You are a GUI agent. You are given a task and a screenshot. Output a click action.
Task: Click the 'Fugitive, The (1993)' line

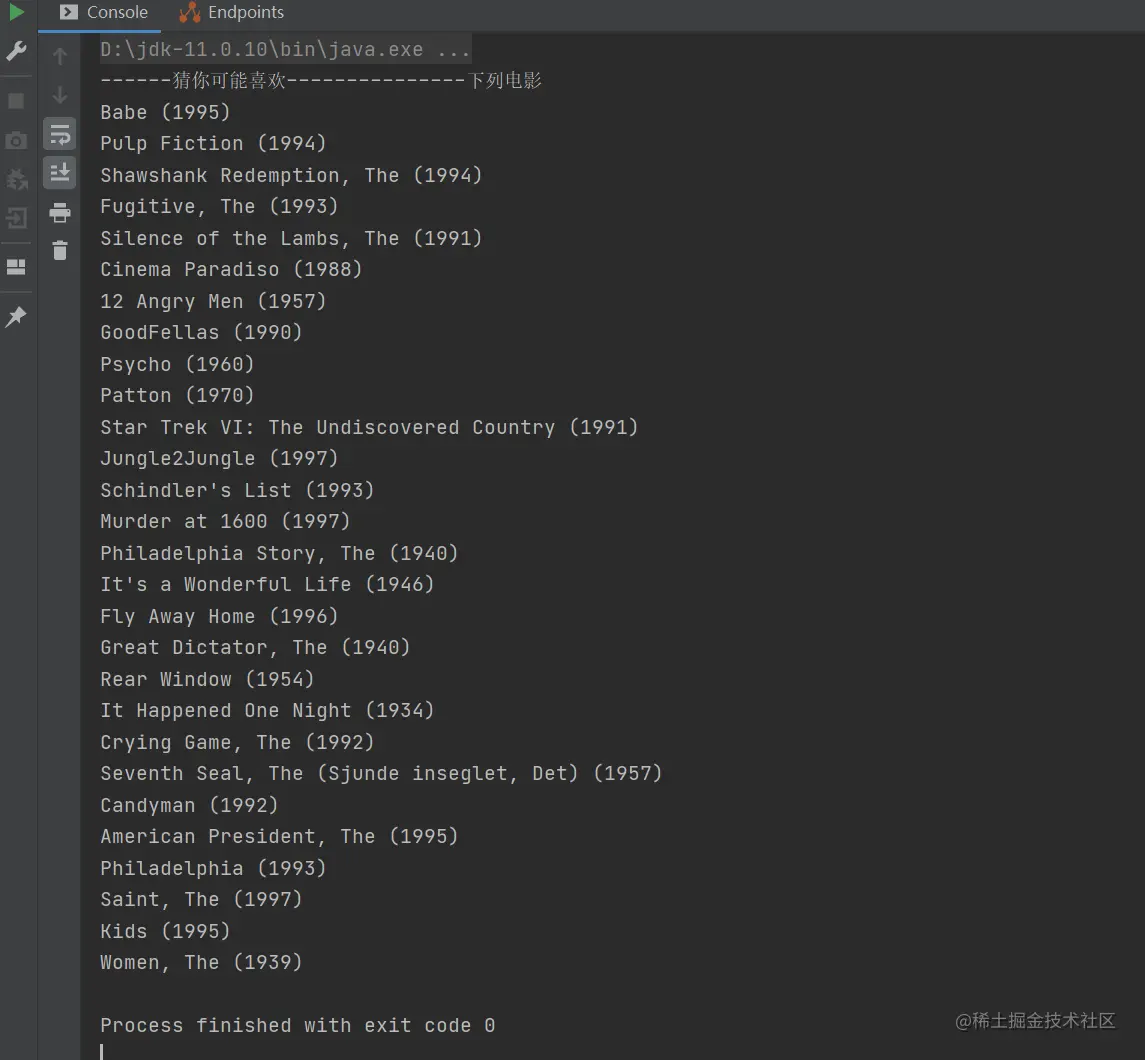pos(219,207)
